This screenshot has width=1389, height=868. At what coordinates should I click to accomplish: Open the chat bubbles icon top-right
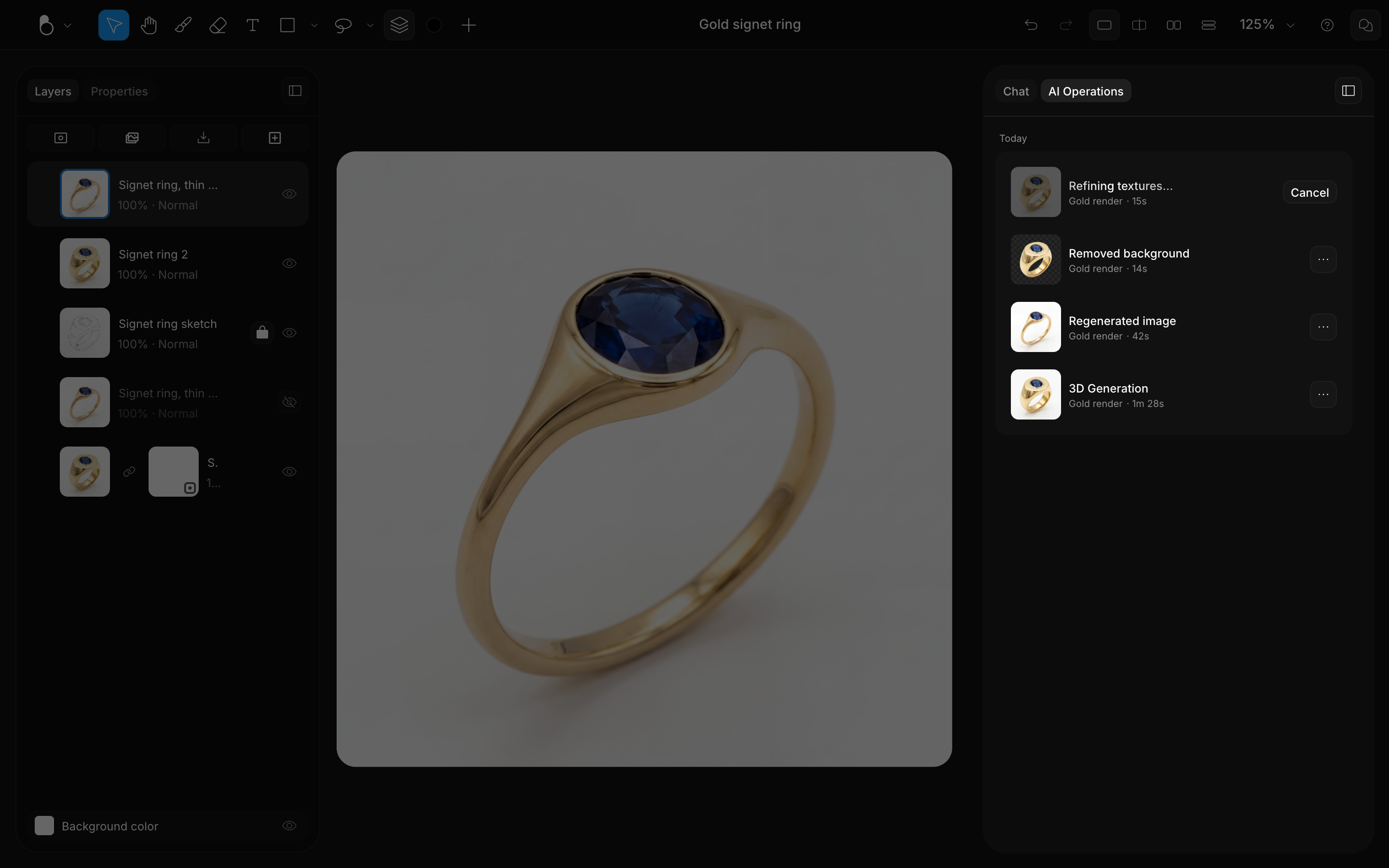[x=1365, y=25]
